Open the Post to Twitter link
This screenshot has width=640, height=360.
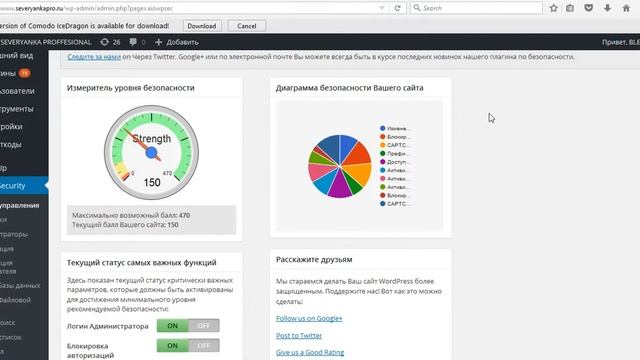coord(299,336)
